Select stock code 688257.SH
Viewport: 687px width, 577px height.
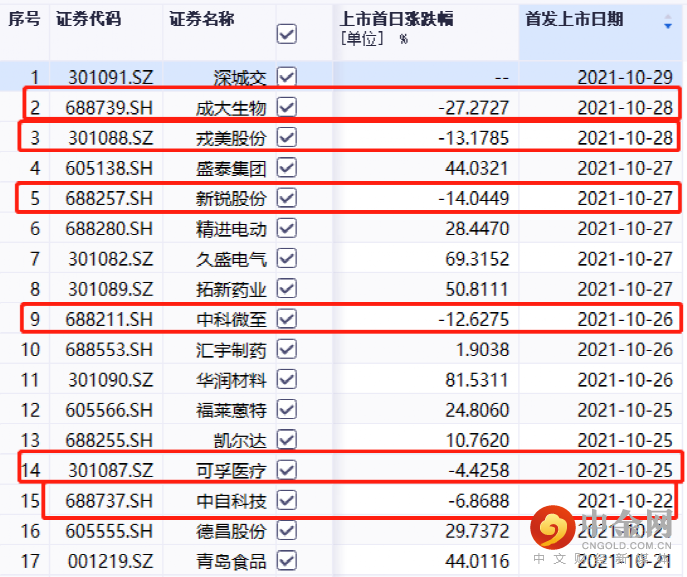pos(109,199)
